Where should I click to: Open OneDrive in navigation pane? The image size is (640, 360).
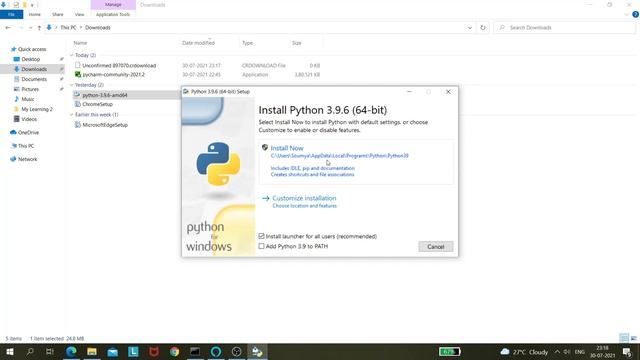point(28,132)
